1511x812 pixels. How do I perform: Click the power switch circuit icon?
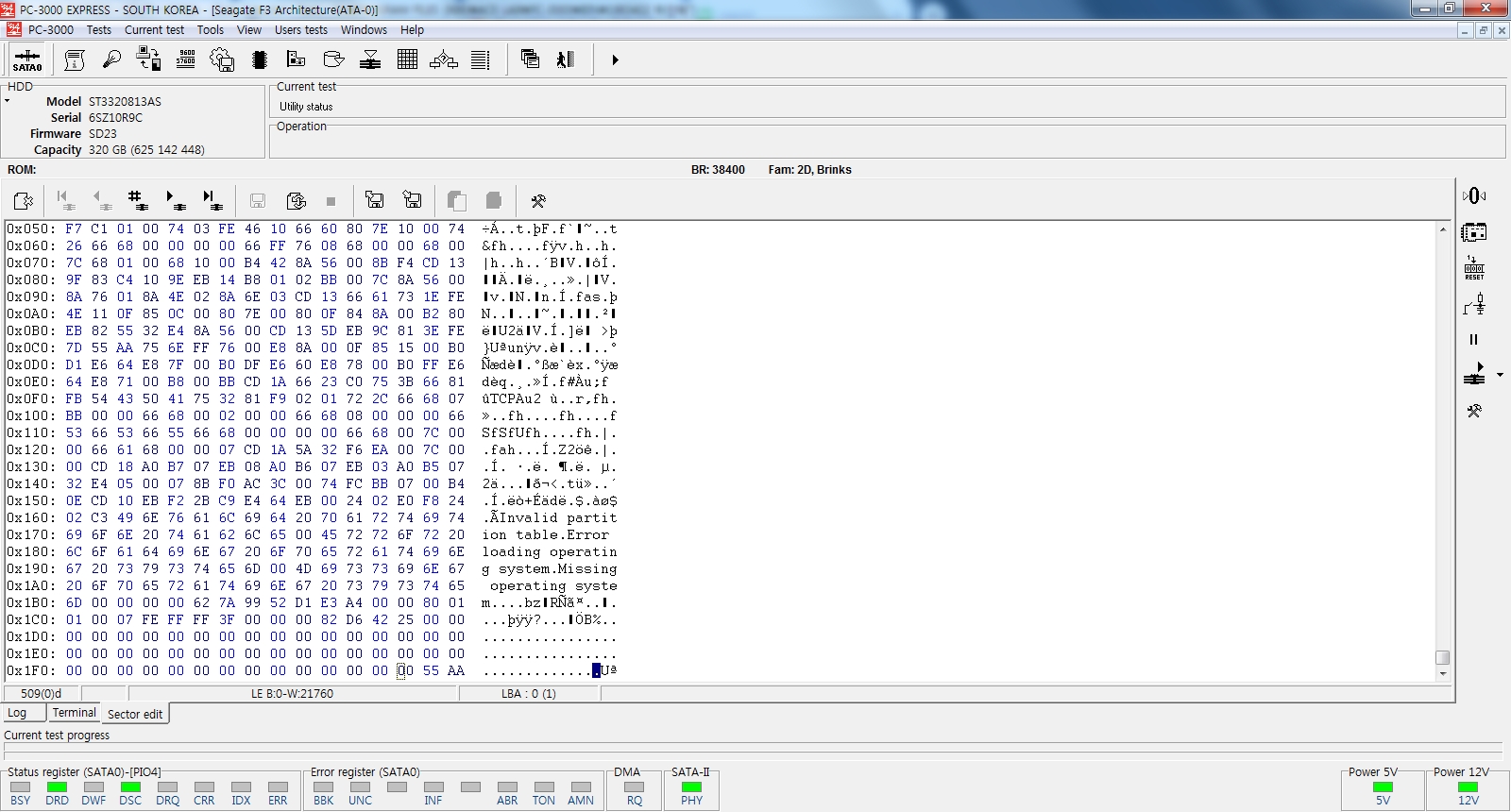[1474, 304]
